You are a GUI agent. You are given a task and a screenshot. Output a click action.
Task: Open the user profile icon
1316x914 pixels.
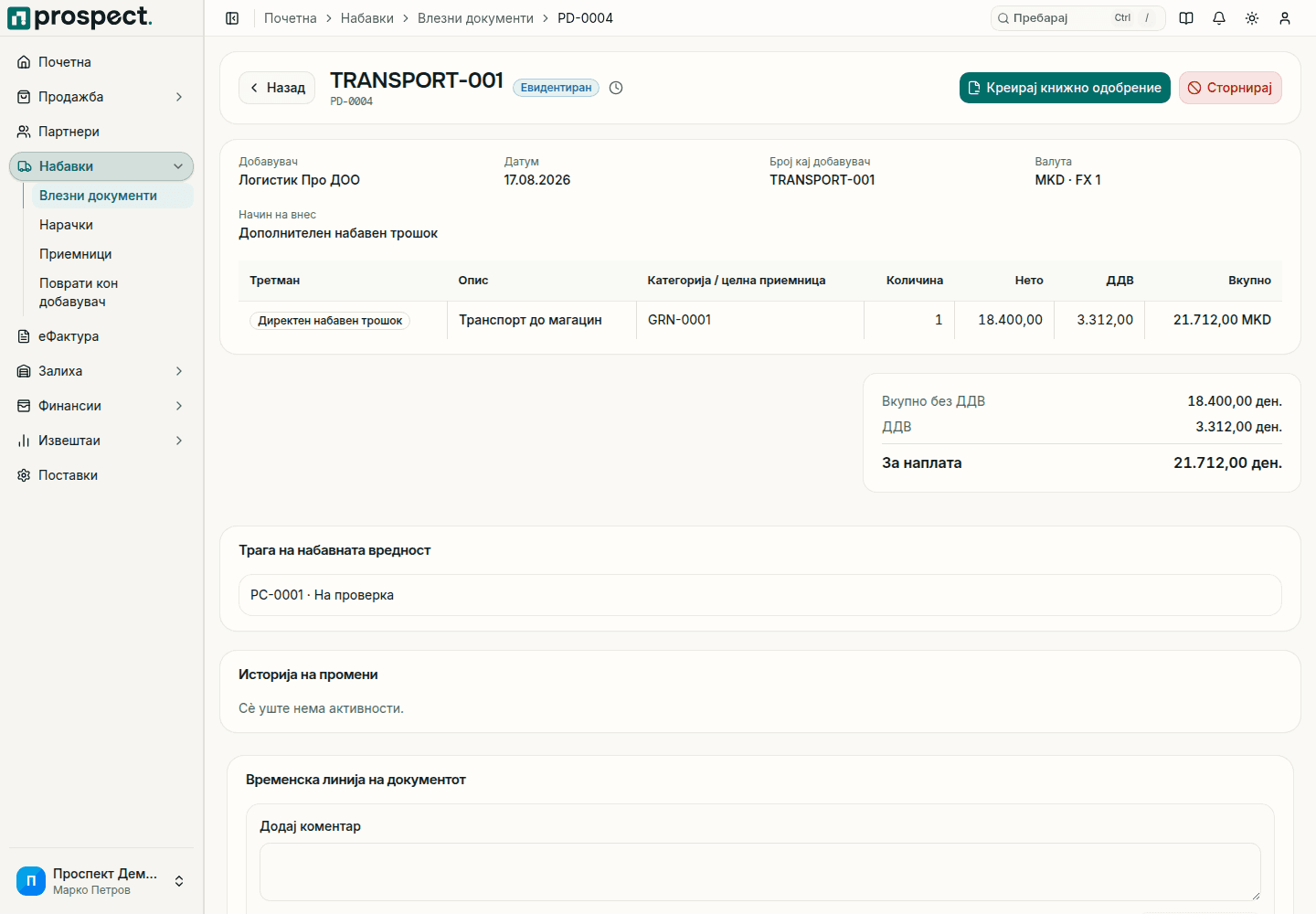[1285, 18]
